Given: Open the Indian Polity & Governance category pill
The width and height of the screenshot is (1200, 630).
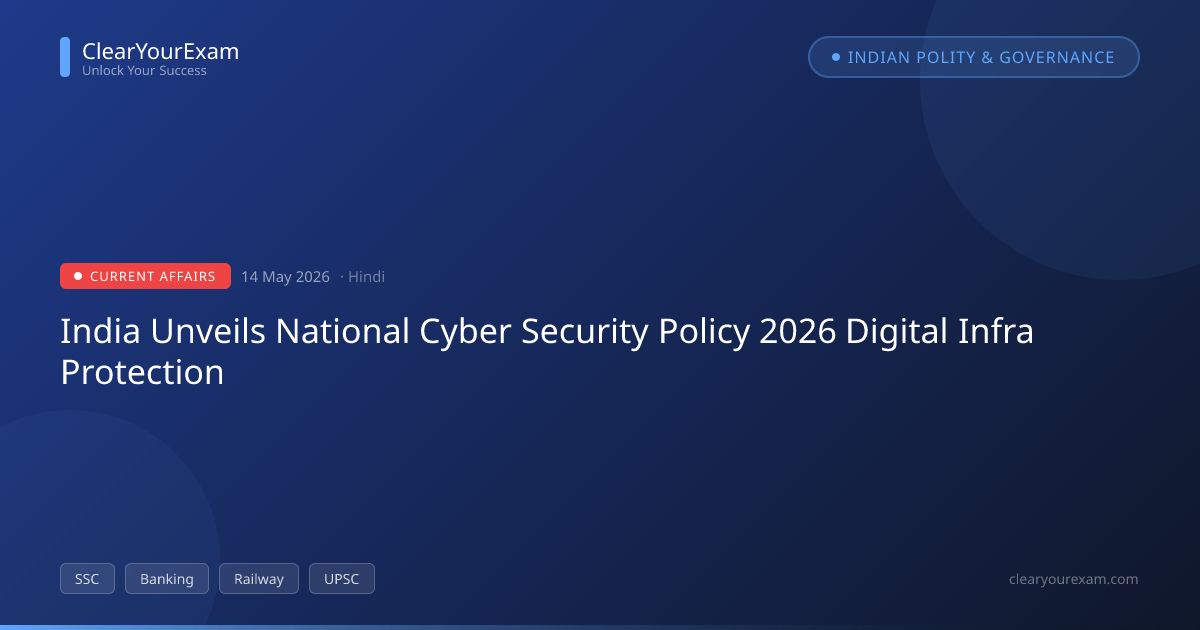Looking at the screenshot, I should click(x=974, y=57).
